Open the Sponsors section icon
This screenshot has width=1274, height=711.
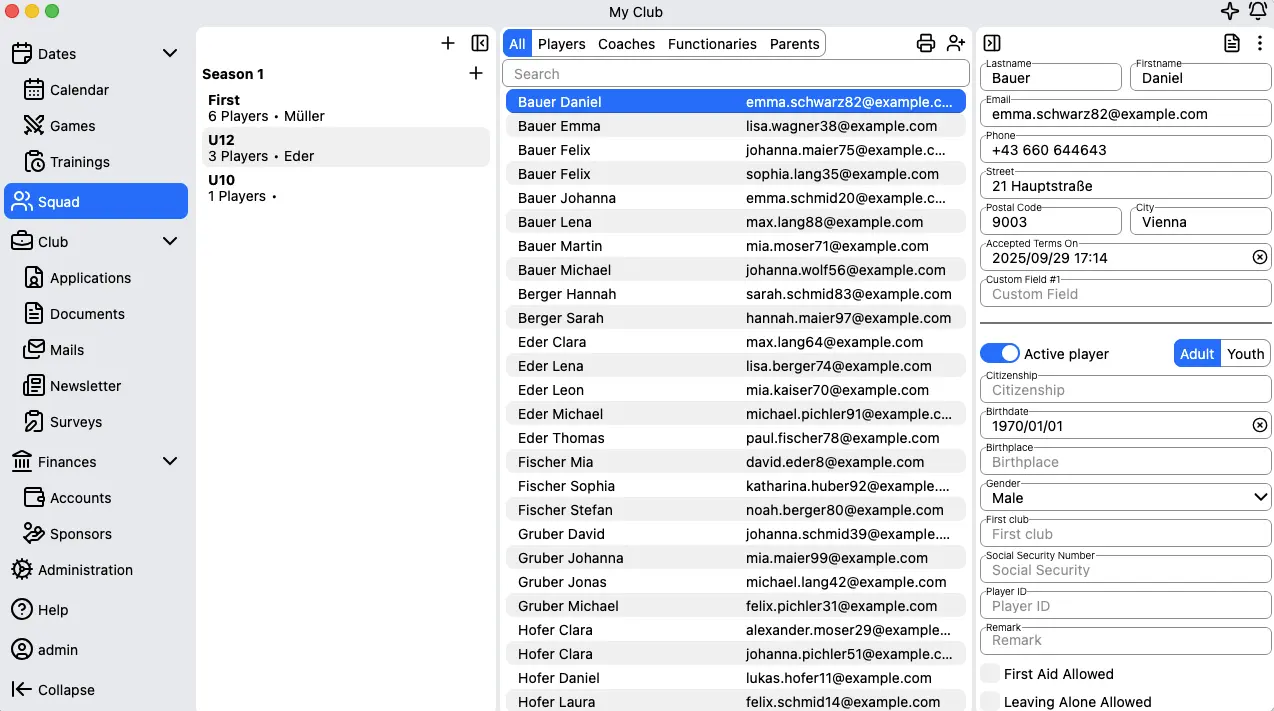click(x=34, y=534)
